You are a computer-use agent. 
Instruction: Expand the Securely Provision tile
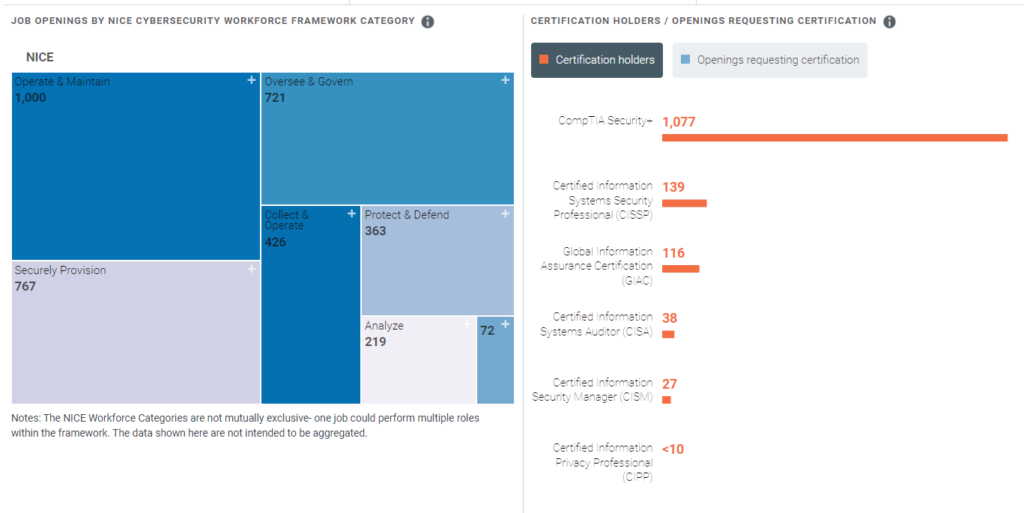point(252,269)
